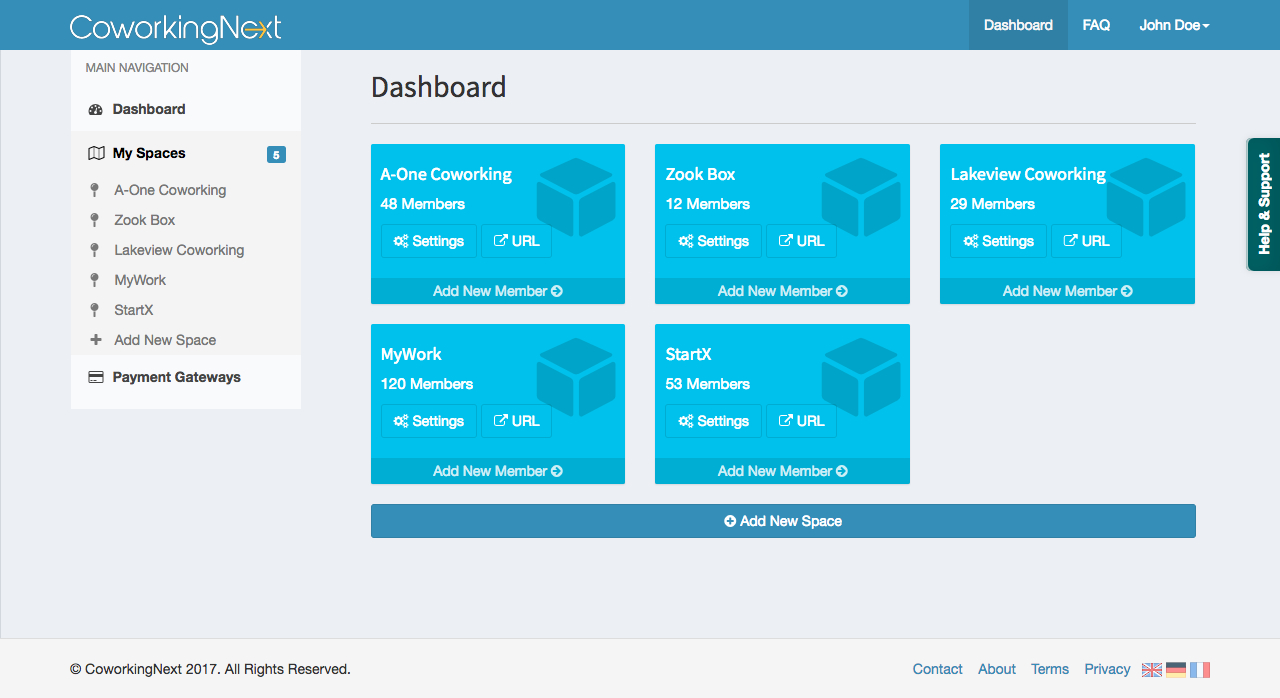Screen dimensions: 1280x698
Task: Click the CoworkingNext logo
Action: pos(176,27)
